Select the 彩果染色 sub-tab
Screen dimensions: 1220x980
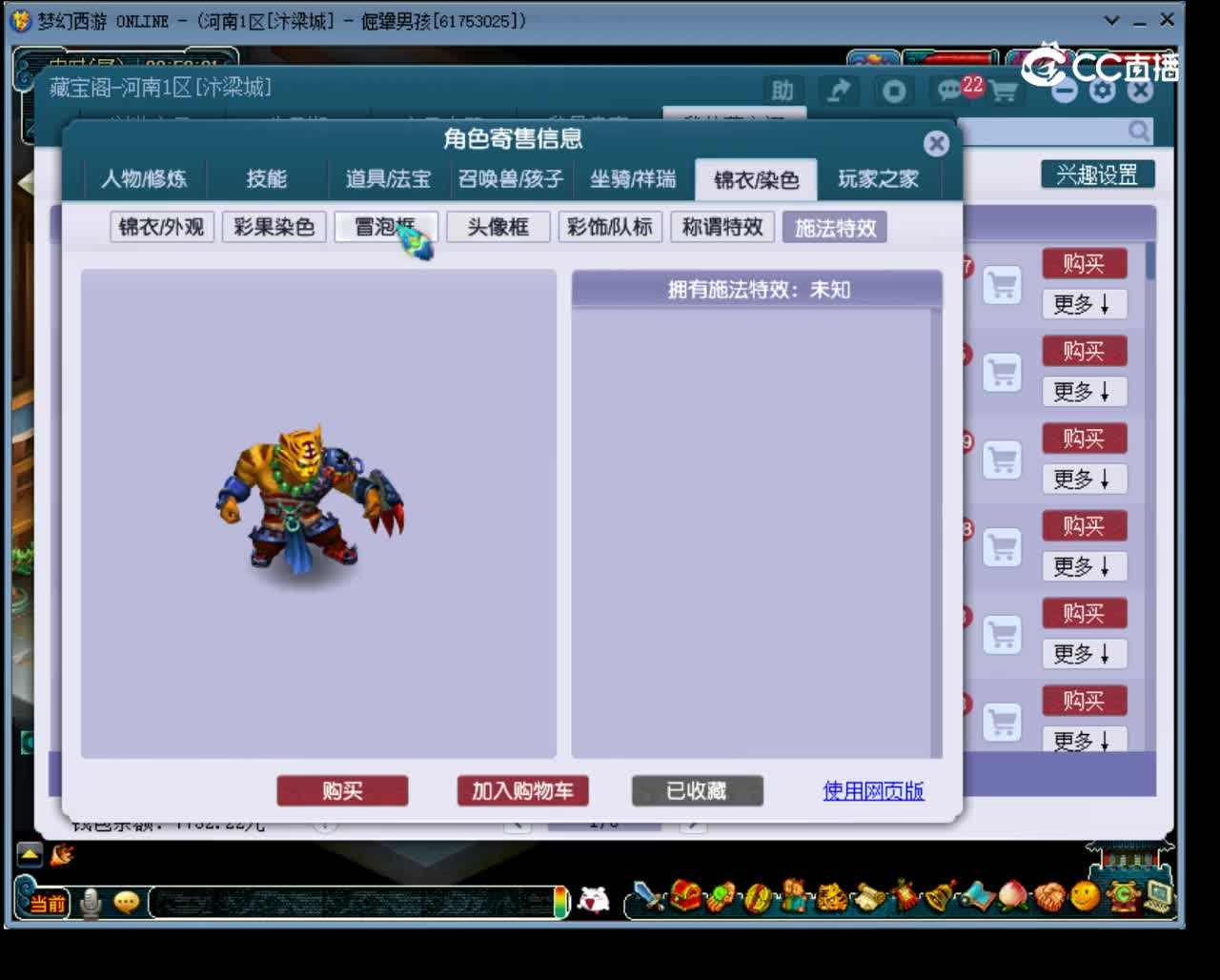click(x=274, y=227)
